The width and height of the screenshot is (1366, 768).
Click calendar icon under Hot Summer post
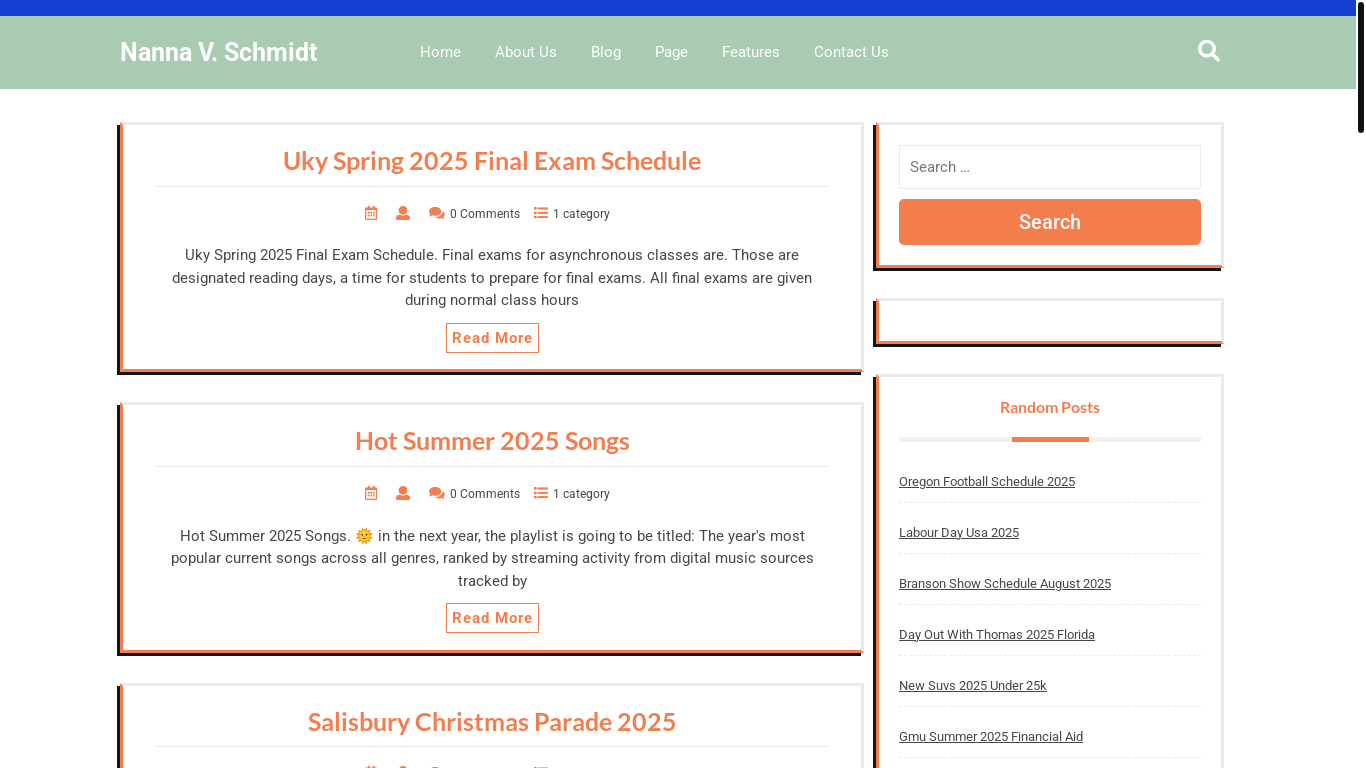pos(371,493)
